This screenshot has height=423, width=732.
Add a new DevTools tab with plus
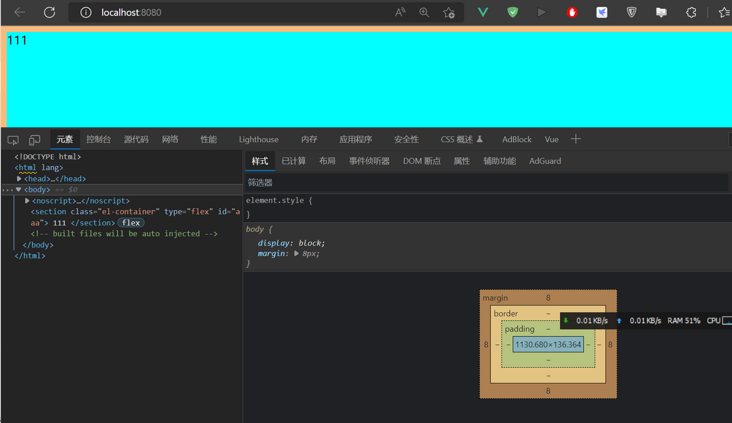576,139
